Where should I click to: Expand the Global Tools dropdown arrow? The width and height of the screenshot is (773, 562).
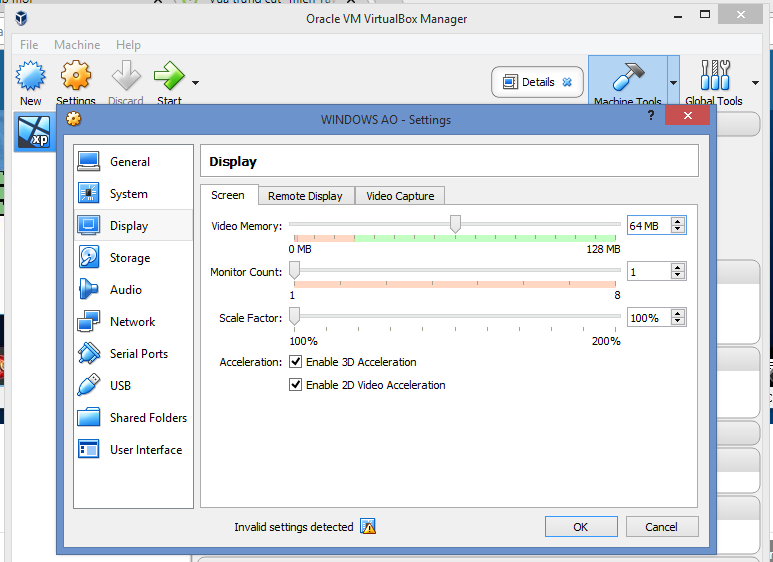[x=755, y=82]
